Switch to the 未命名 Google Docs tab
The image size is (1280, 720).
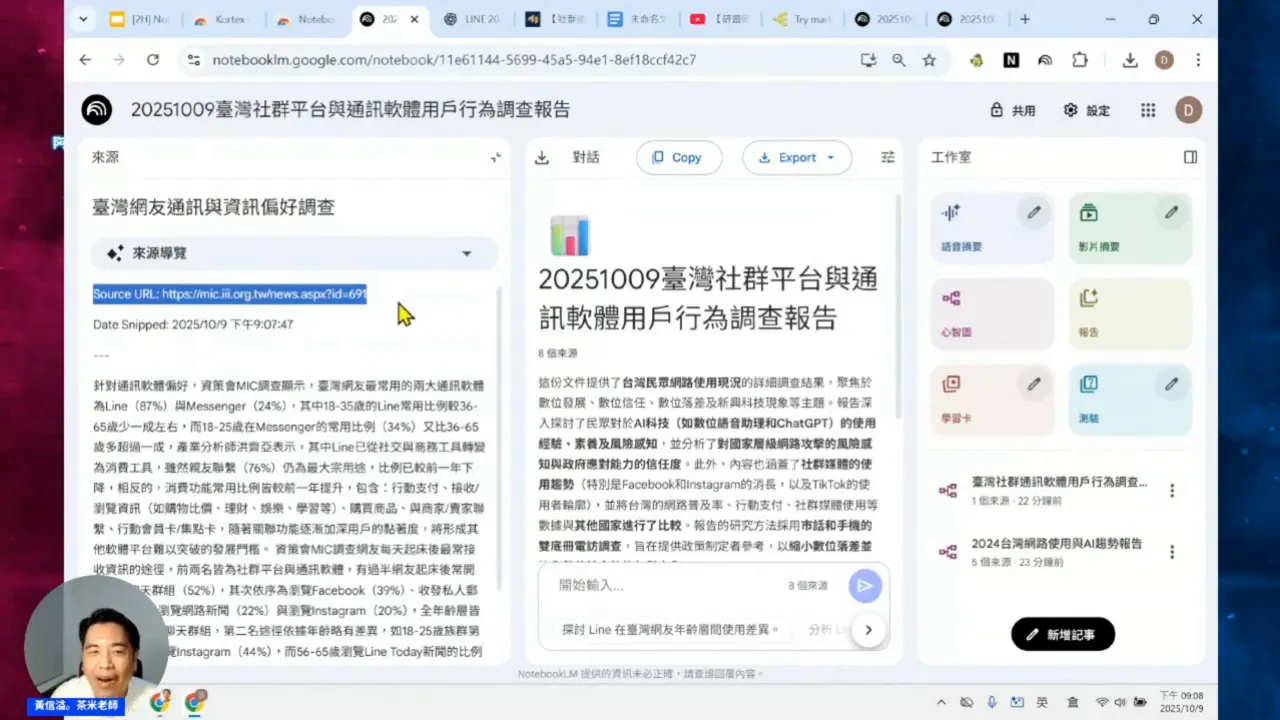[640, 19]
